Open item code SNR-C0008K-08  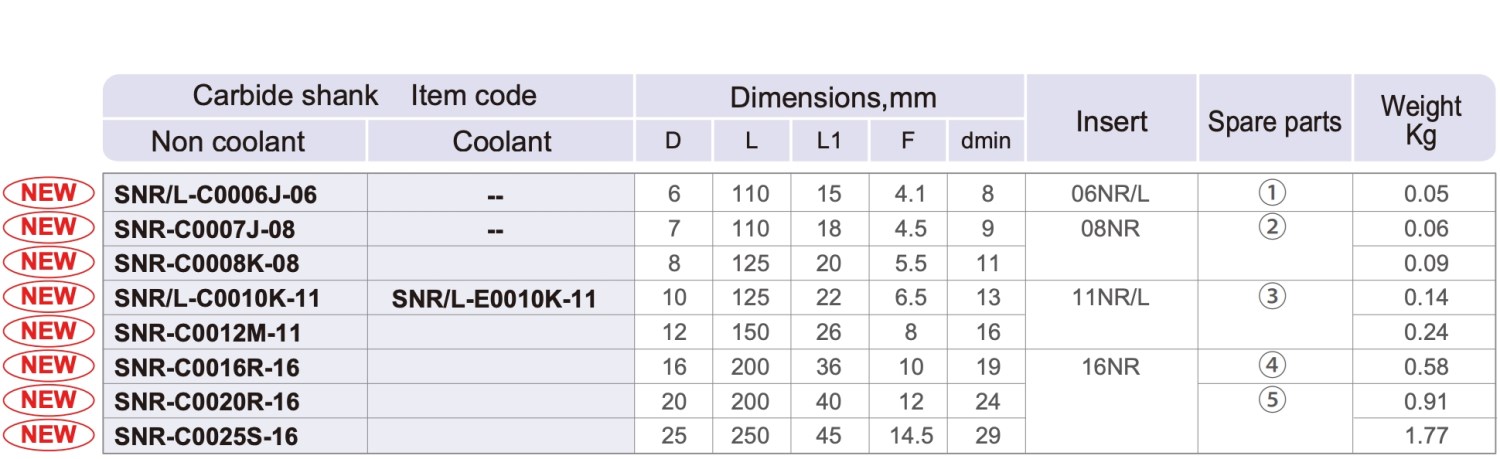[x=207, y=264]
